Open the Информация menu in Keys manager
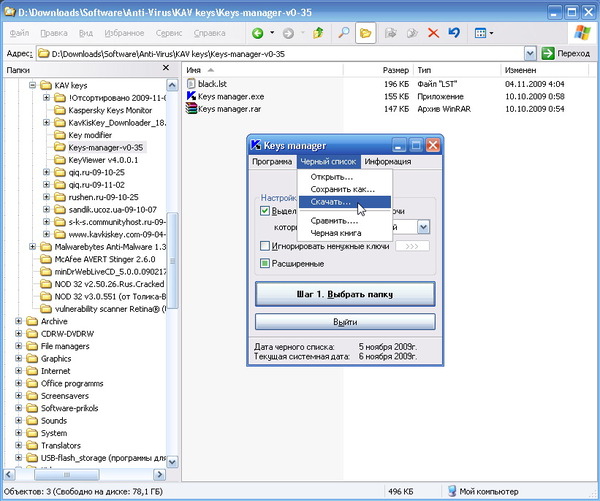600x501 pixels. tap(388, 162)
